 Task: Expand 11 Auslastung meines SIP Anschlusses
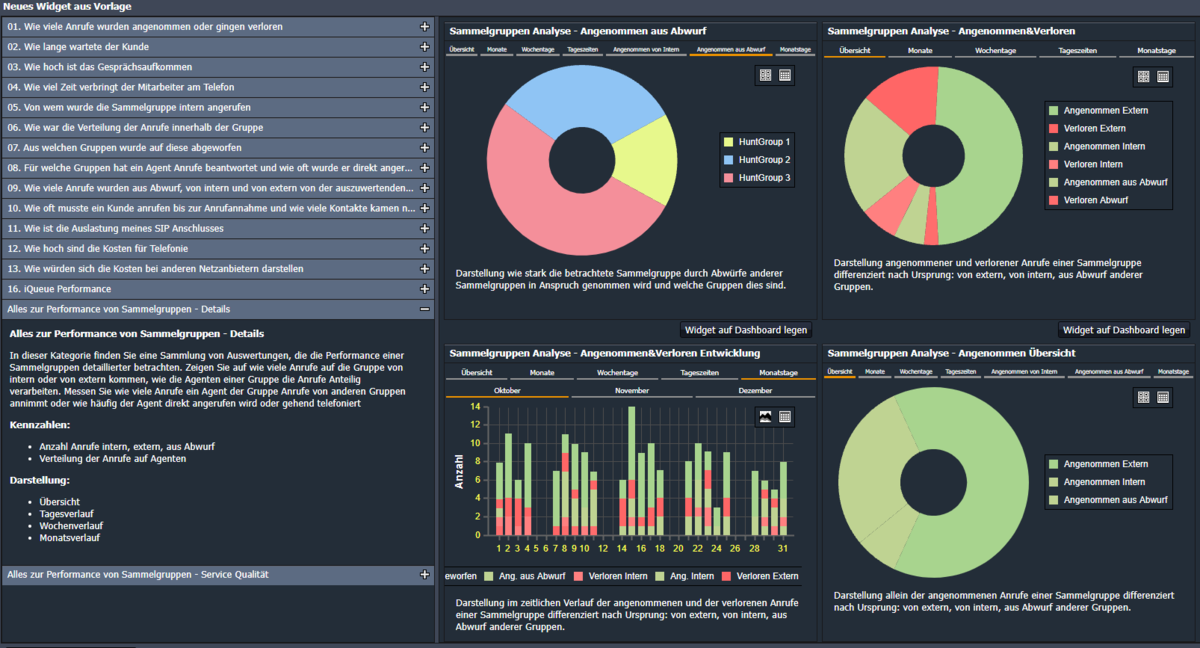(425, 228)
